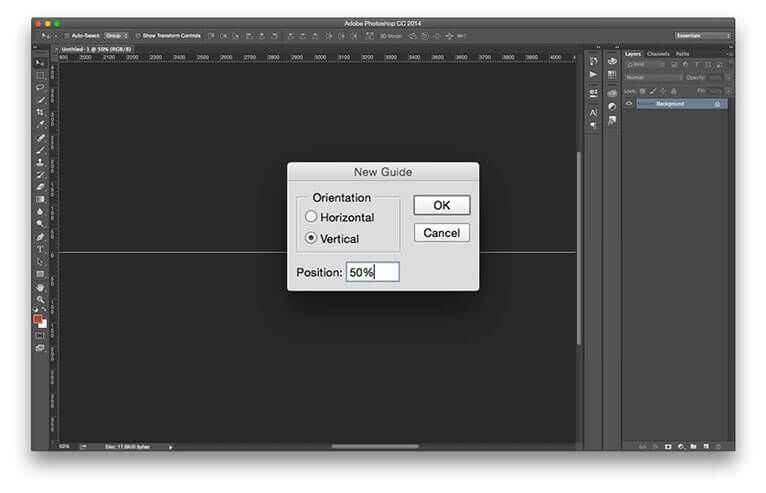The image size is (766, 493).
Task: Select the Hand tool
Action: (x=40, y=288)
